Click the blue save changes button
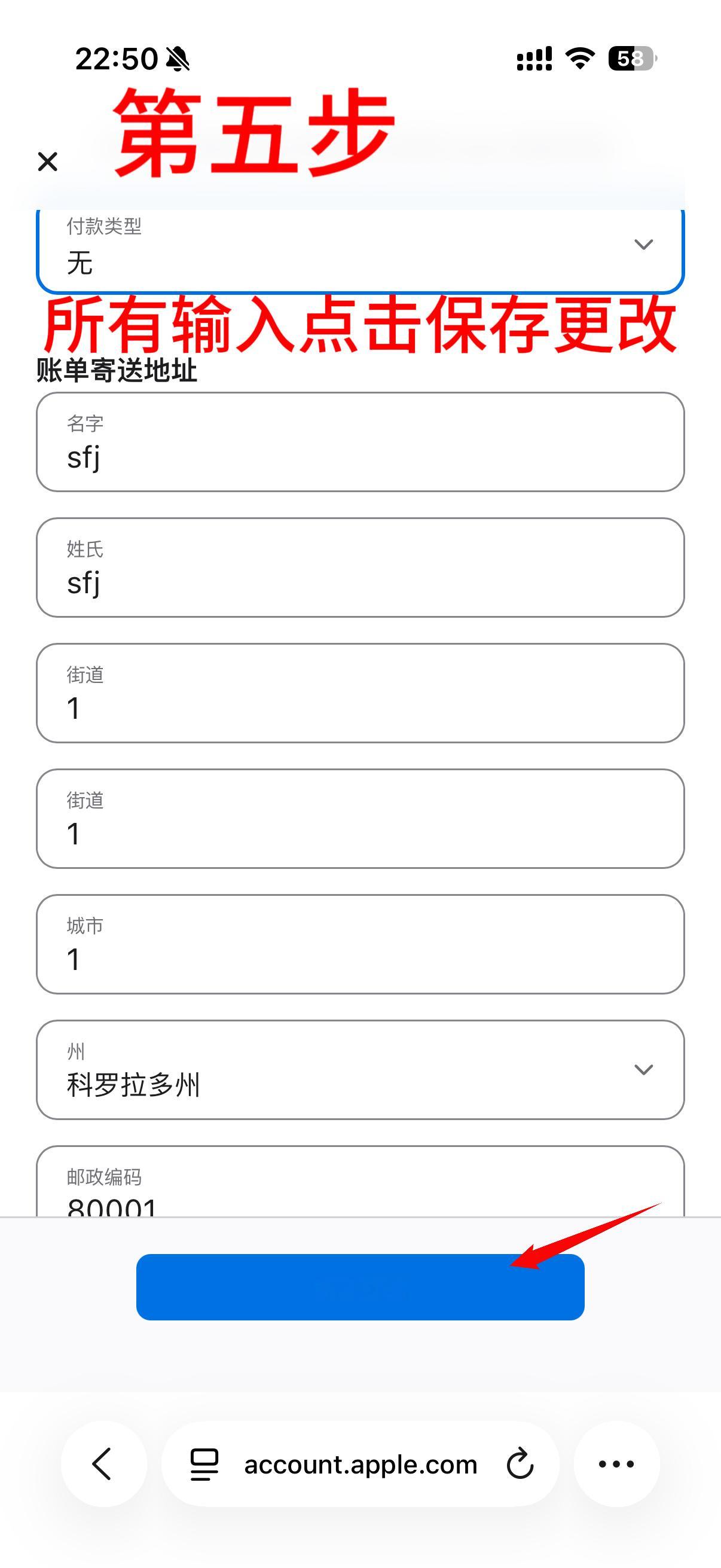Image resolution: width=721 pixels, height=1568 pixels. coord(360,1287)
